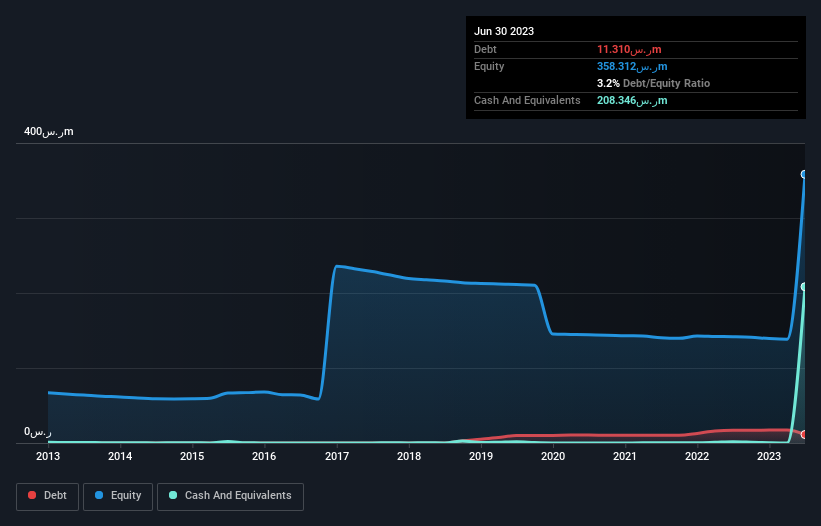This screenshot has height=526, width=821.
Task: Click the Debt value 11.310 in tooltip
Action: 629,49
